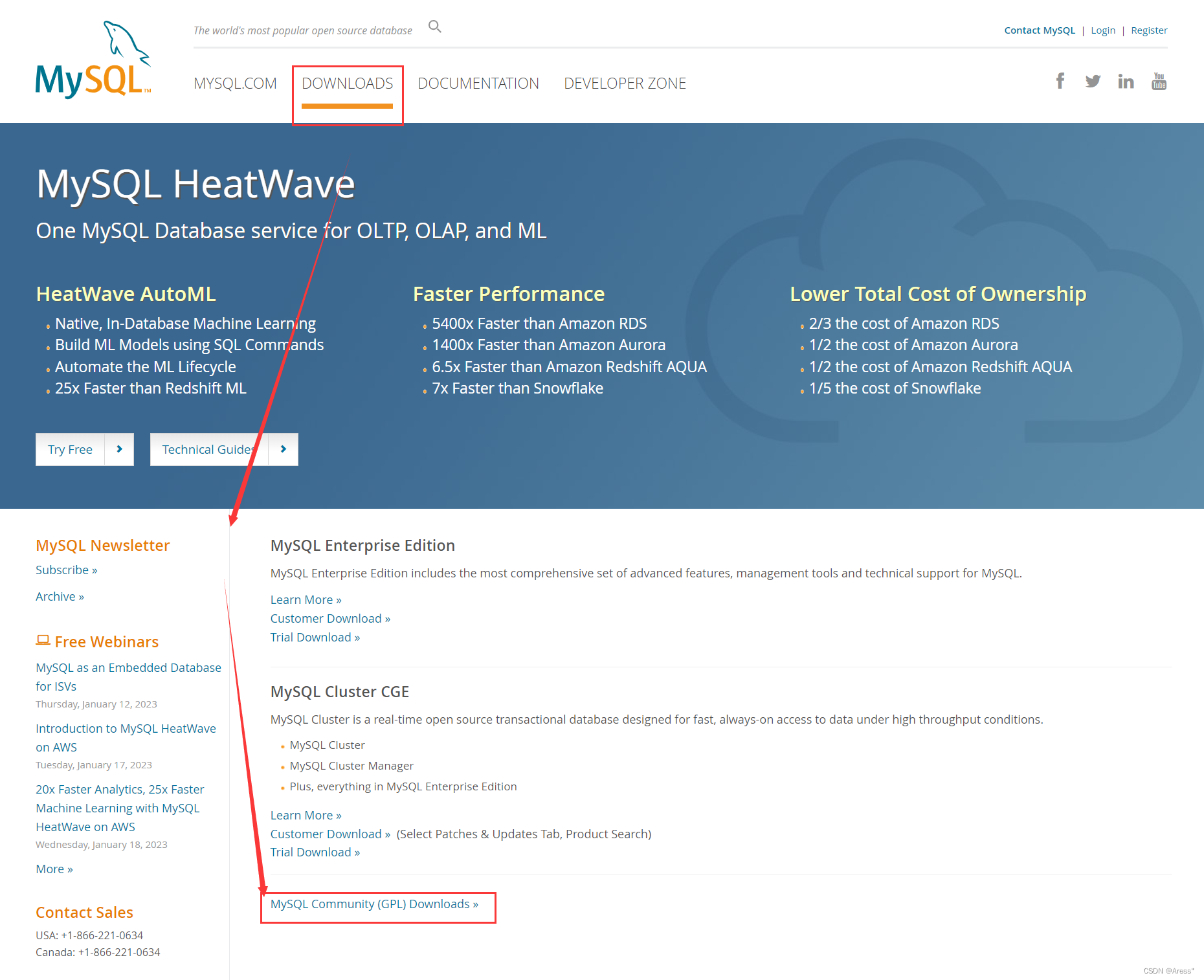This screenshot has height=980, width=1204.
Task: Open the newsletter Archive link
Action: (60, 596)
